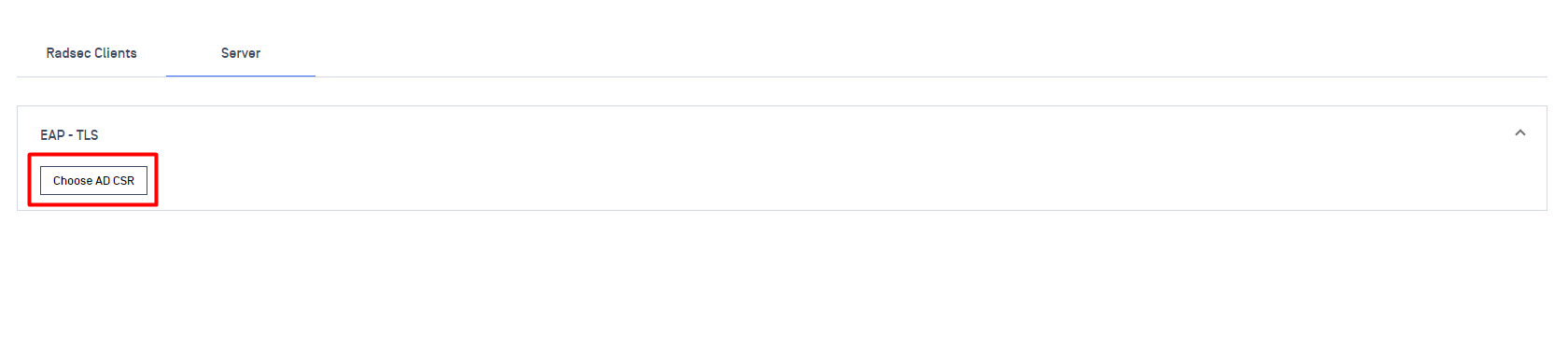The image size is (1568, 348).
Task: Go to Radsec Clients settings tab
Action: pyautogui.click(x=91, y=53)
